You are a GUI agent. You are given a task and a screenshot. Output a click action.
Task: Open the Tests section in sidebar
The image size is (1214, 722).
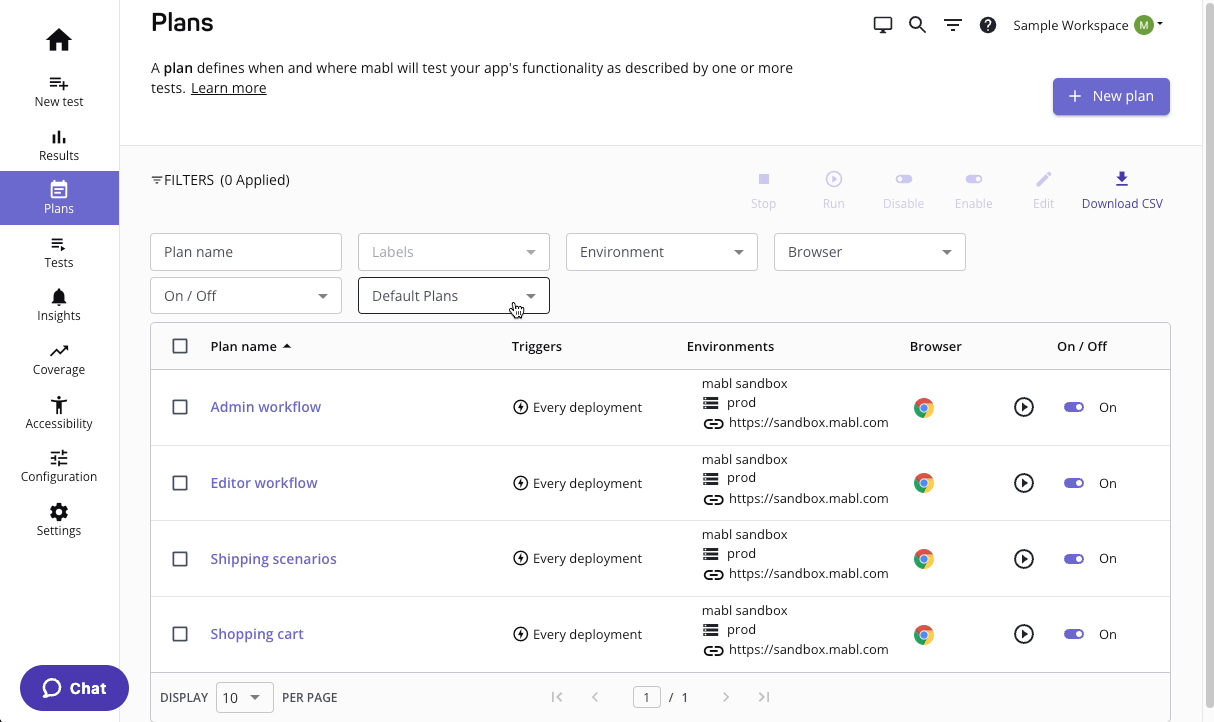coord(59,252)
